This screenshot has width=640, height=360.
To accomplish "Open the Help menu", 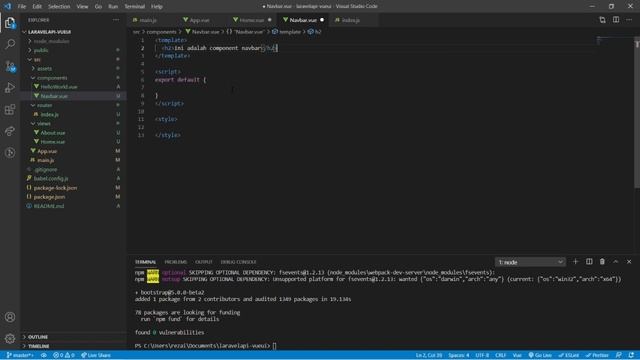I will tap(157, 7).
